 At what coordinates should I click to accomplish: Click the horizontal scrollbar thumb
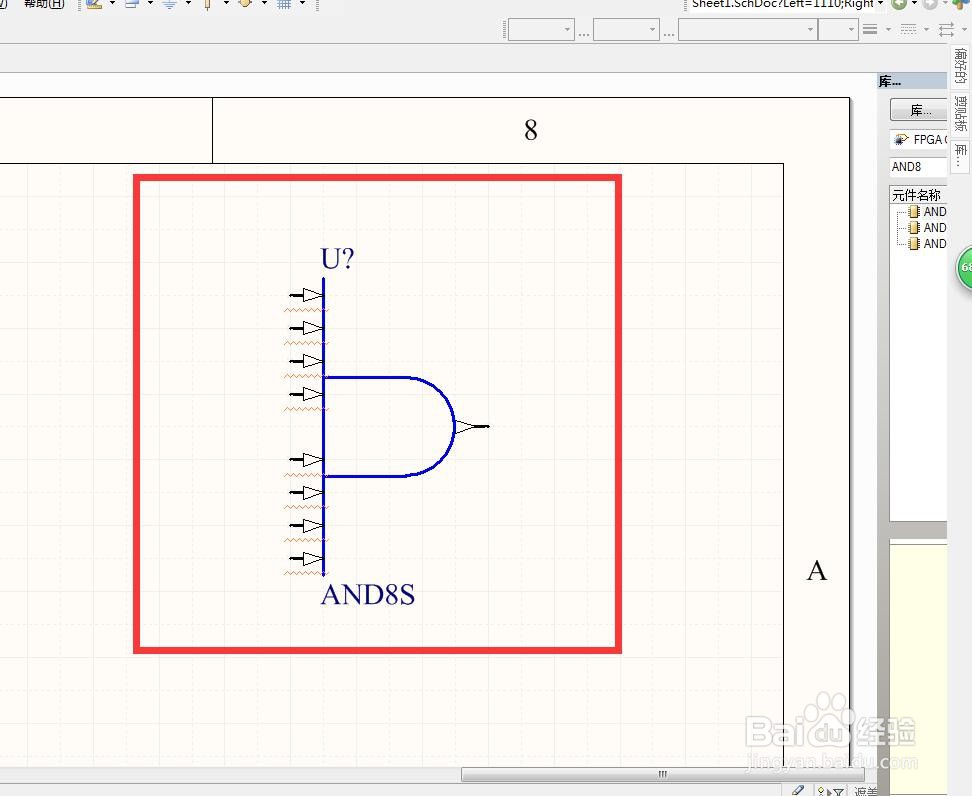pos(662,774)
